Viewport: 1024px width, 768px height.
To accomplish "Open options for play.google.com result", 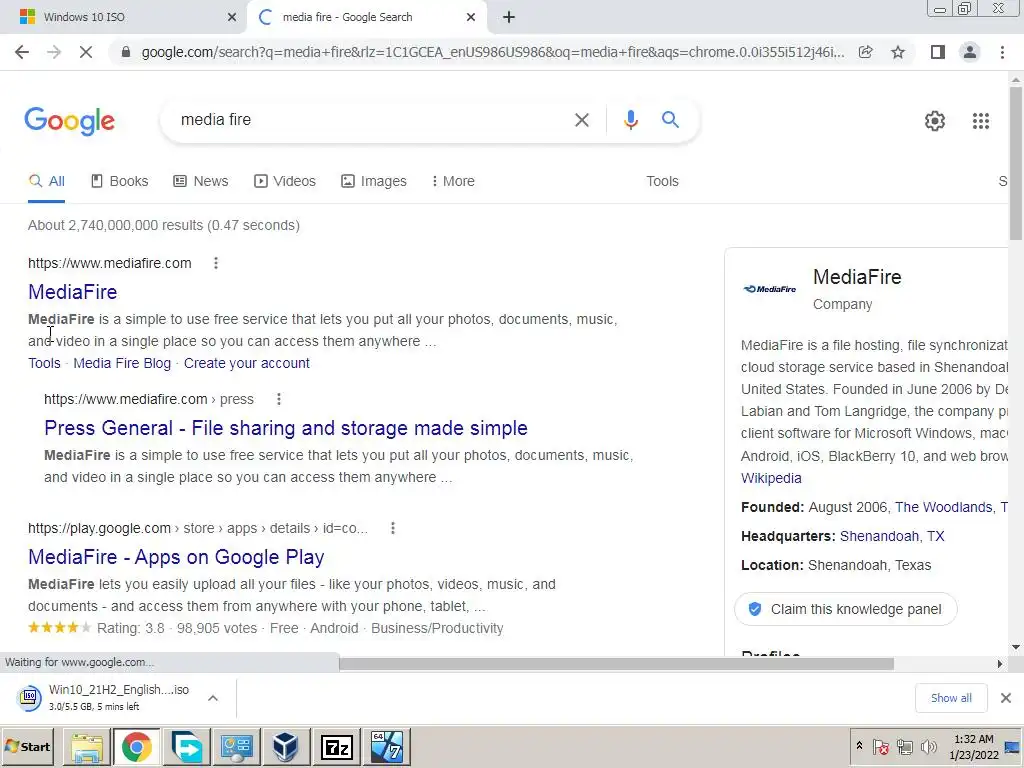I will click(x=392, y=528).
